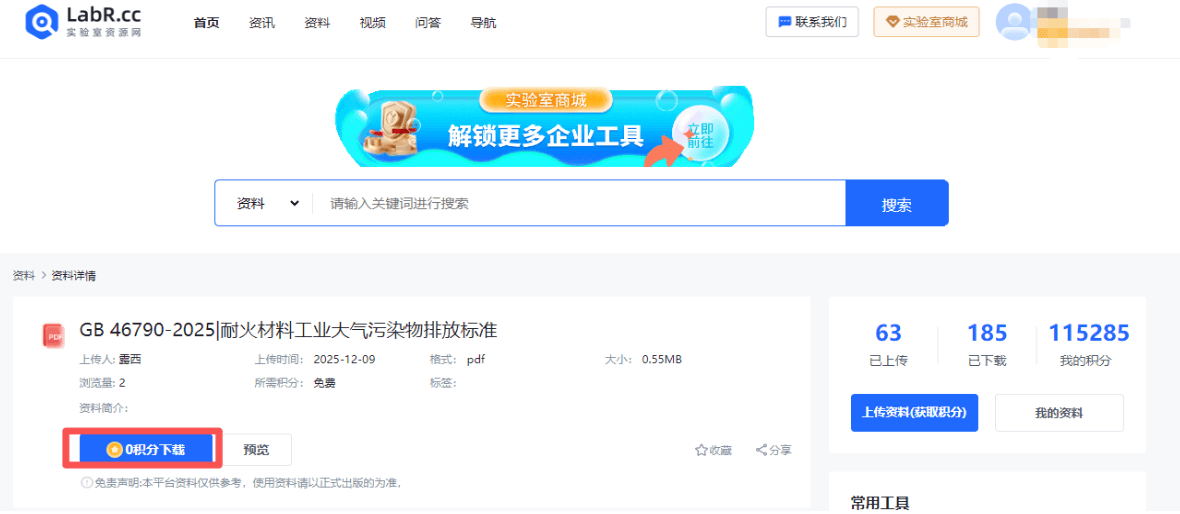Open 资讯 navigation item
The height and width of the screenshot is (514, 1180).
[x=262, y=23]
